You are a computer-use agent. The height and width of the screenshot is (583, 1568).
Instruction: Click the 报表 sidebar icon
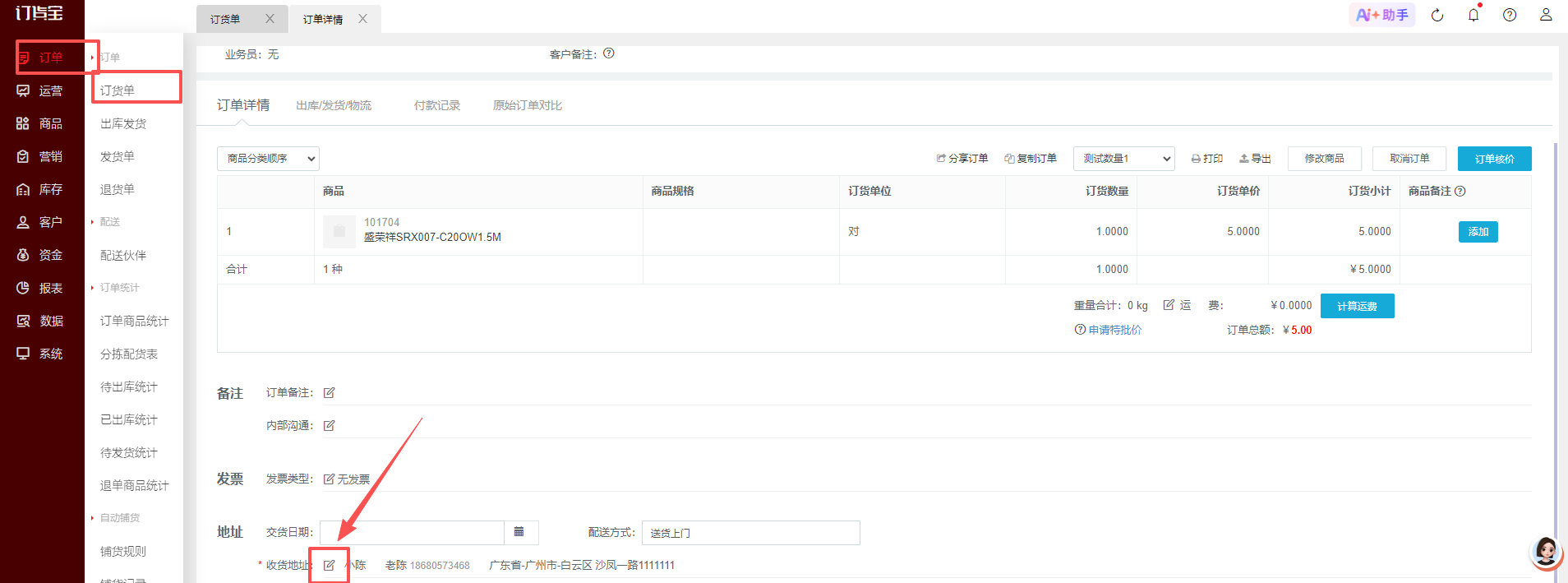[x=24, y=288]
